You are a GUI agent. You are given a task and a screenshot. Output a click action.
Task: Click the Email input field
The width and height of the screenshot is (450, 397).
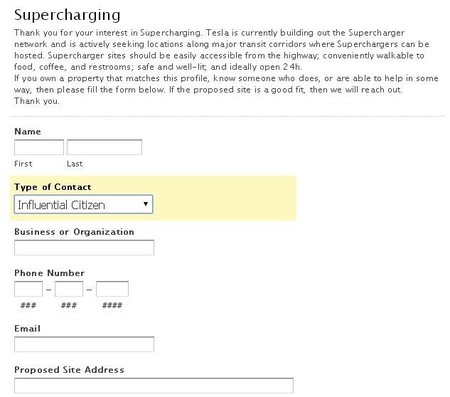coord(84,344)
